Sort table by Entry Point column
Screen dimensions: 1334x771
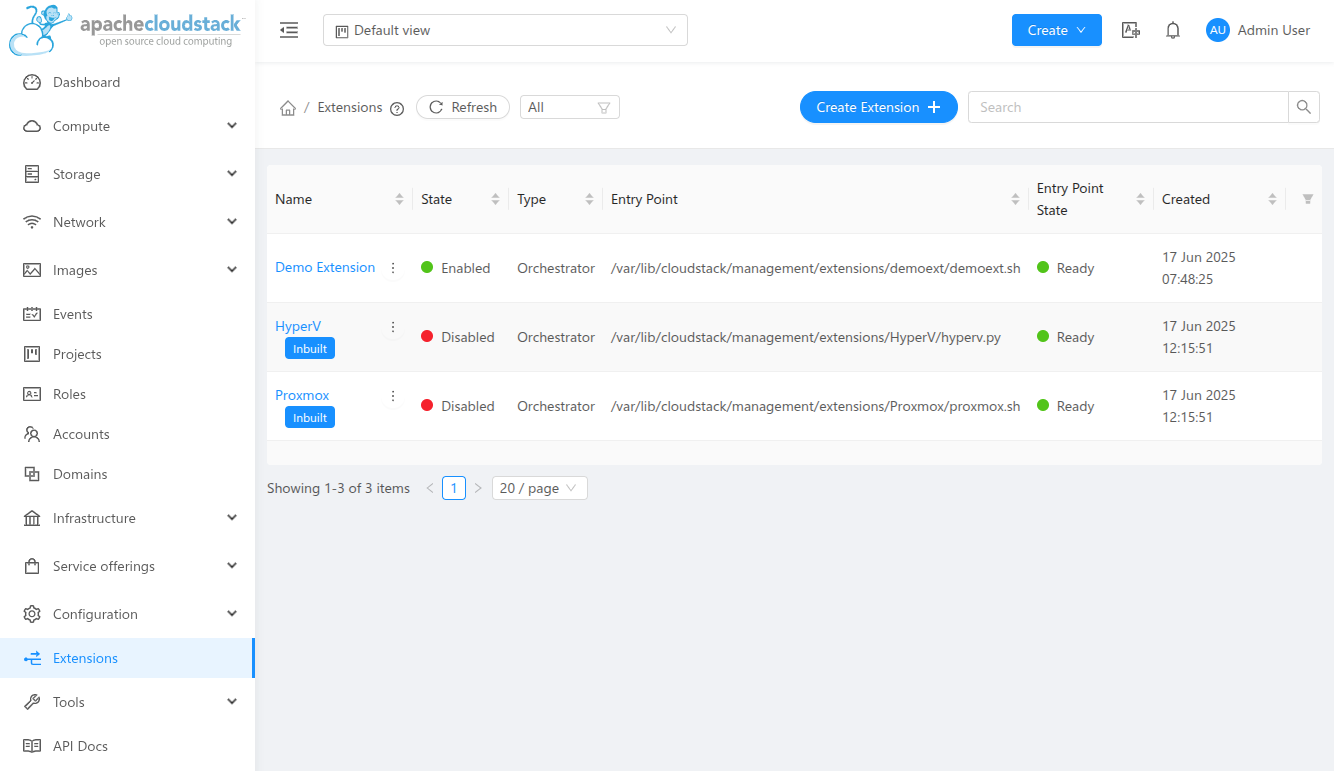click(x=1015, y=199)
